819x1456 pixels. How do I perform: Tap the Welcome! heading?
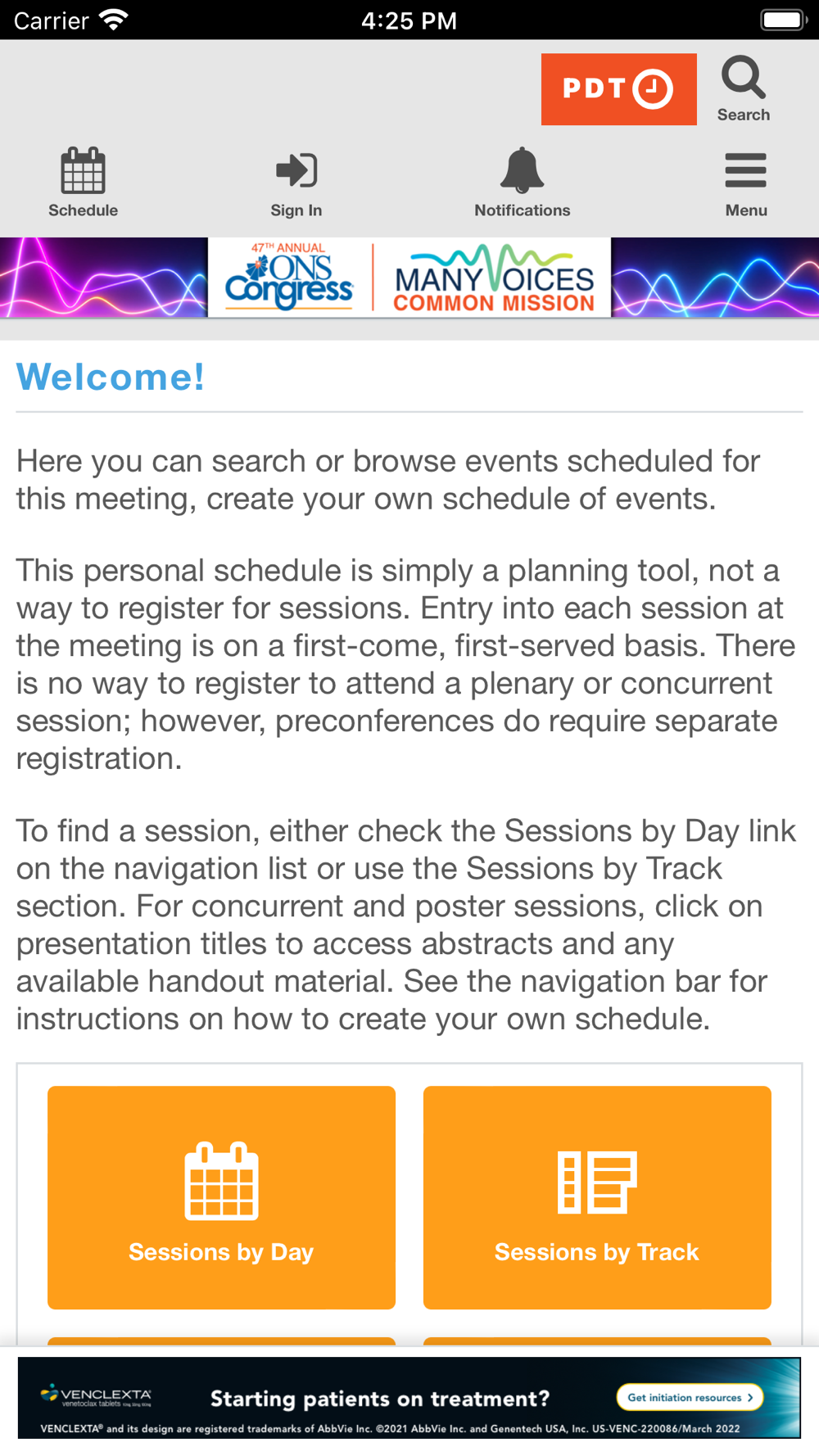(111, 377)
